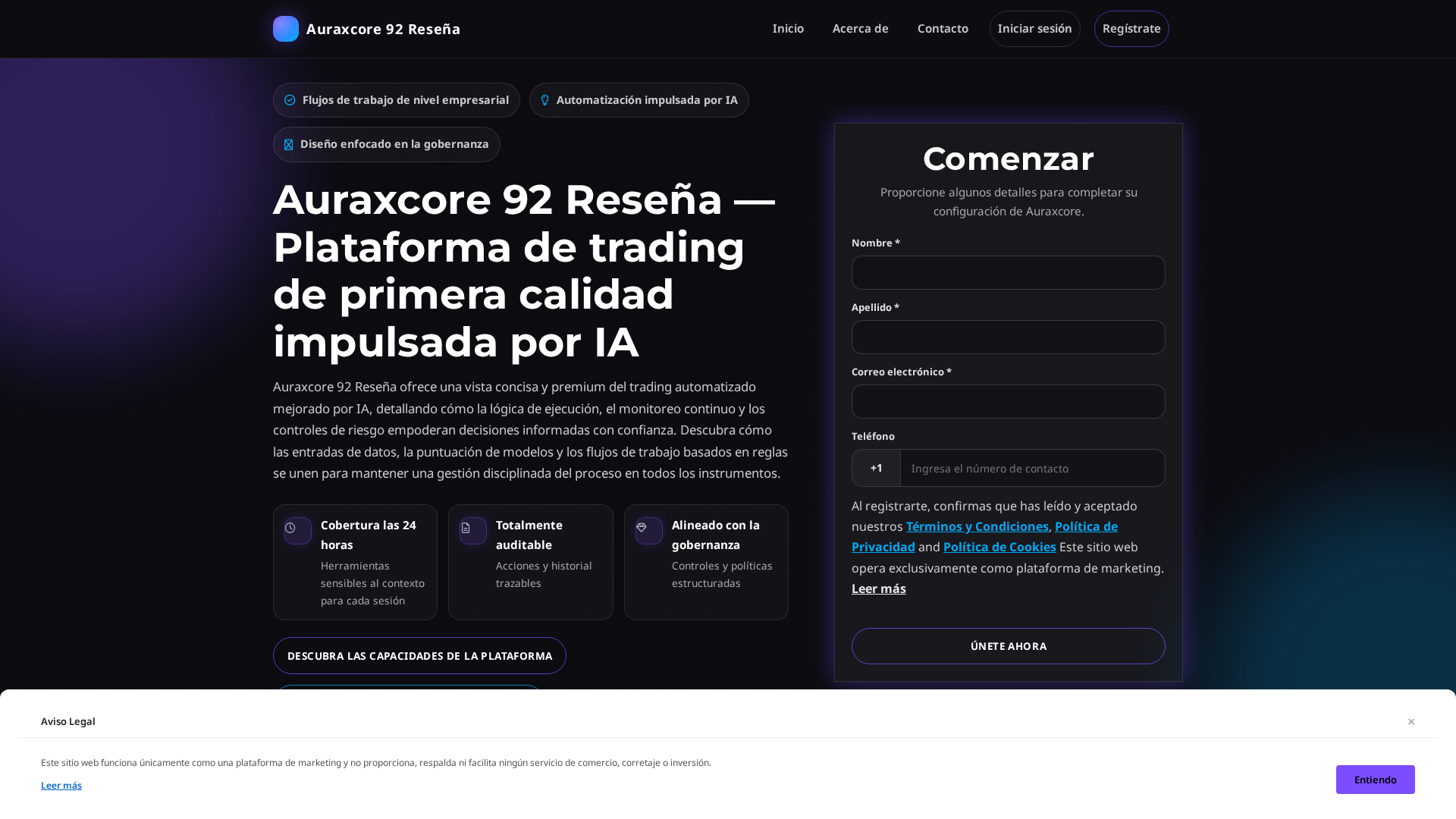
Task: Click the Entiendo button
Action: pyautogui.click(x=1375, y=779)
